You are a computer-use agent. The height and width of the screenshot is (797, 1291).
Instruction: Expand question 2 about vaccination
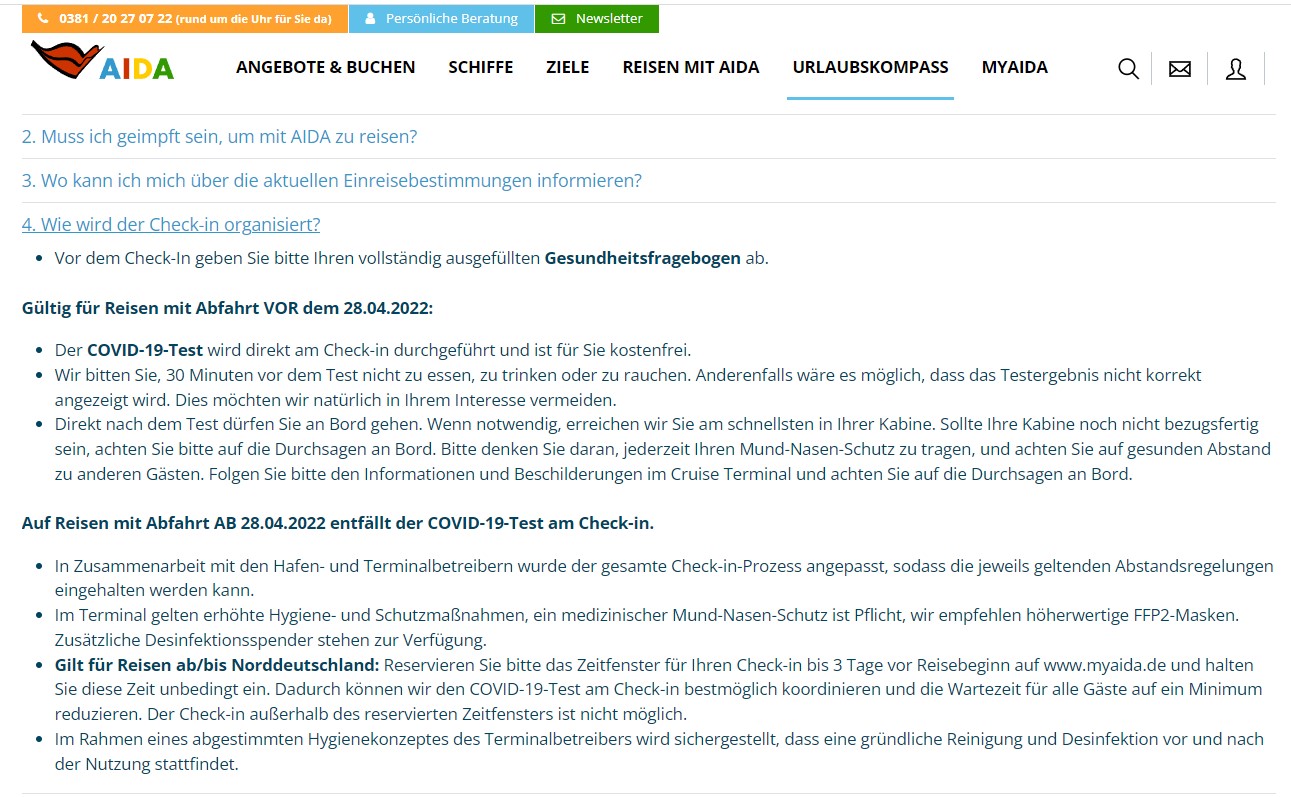[x=219, y=136]
